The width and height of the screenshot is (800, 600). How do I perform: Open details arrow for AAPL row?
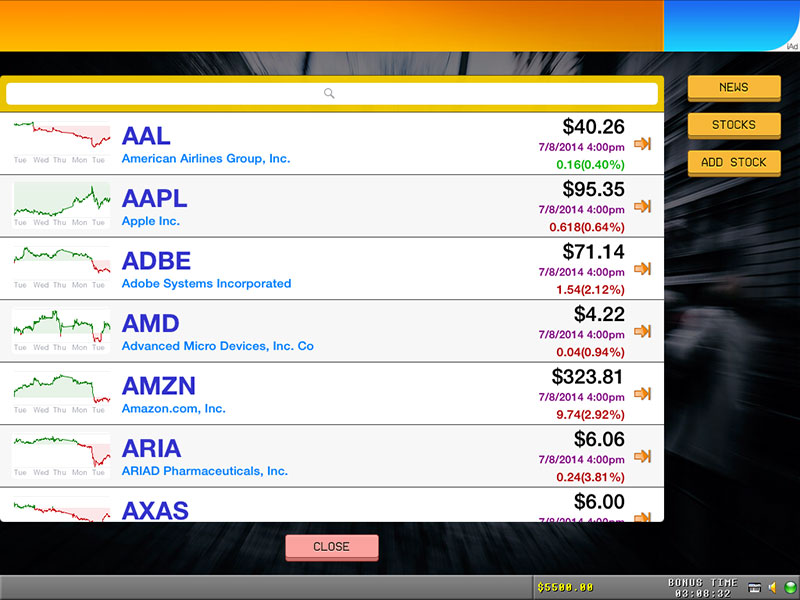(642, 206)
